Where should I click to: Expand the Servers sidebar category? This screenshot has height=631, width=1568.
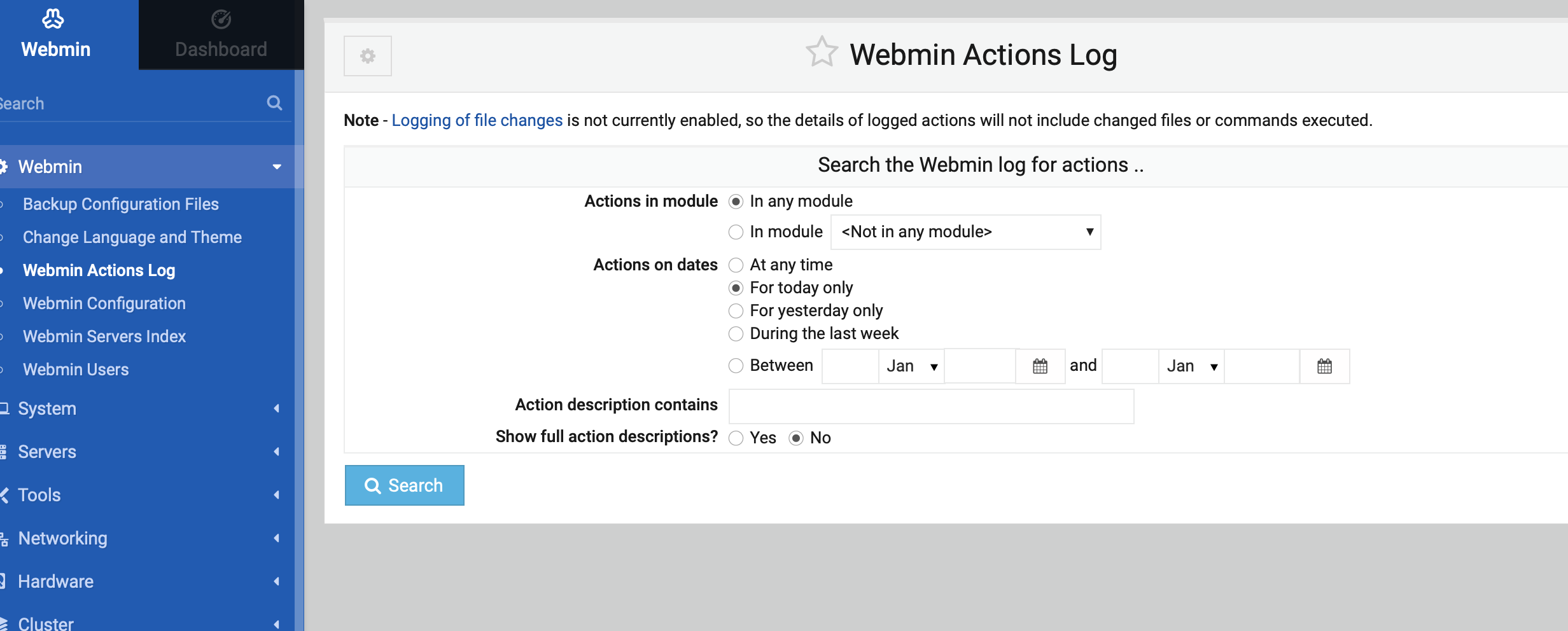(147, 452)
